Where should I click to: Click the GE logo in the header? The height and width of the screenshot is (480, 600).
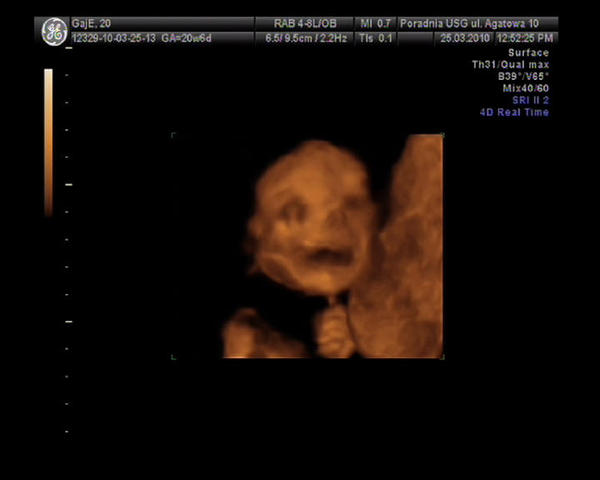pos(53,31)
